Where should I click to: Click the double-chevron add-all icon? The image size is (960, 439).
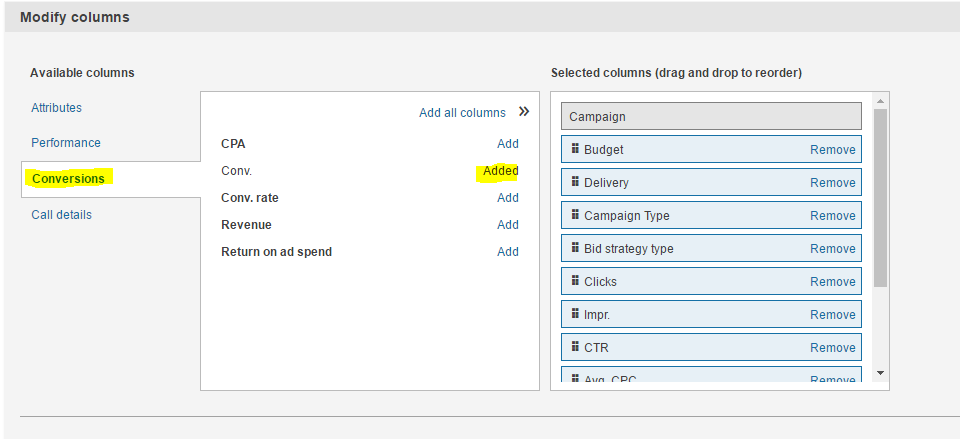(523, 112)
